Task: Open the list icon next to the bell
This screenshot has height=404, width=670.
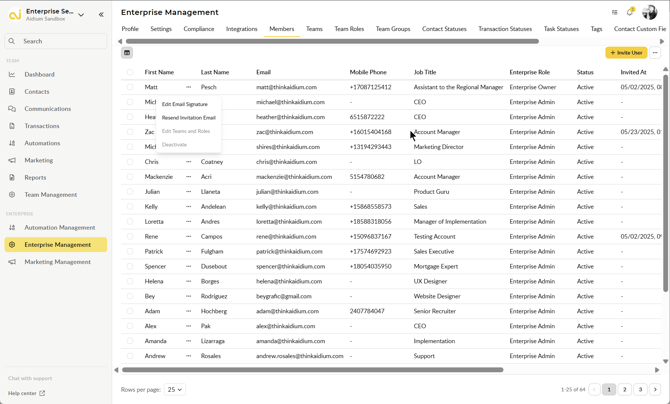Action: [614, 12]
